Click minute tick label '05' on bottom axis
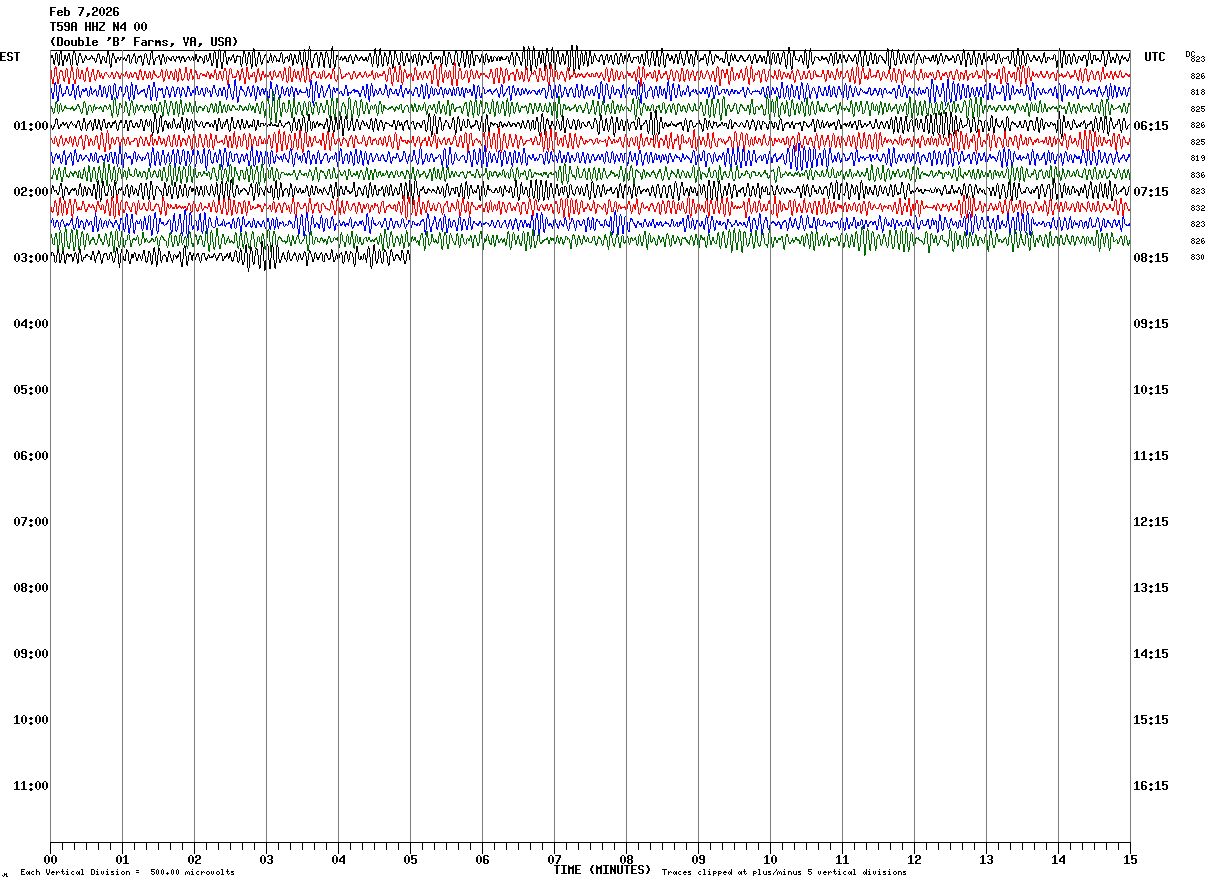Screen dimensions: 1210x886 (x=410, y=860)
